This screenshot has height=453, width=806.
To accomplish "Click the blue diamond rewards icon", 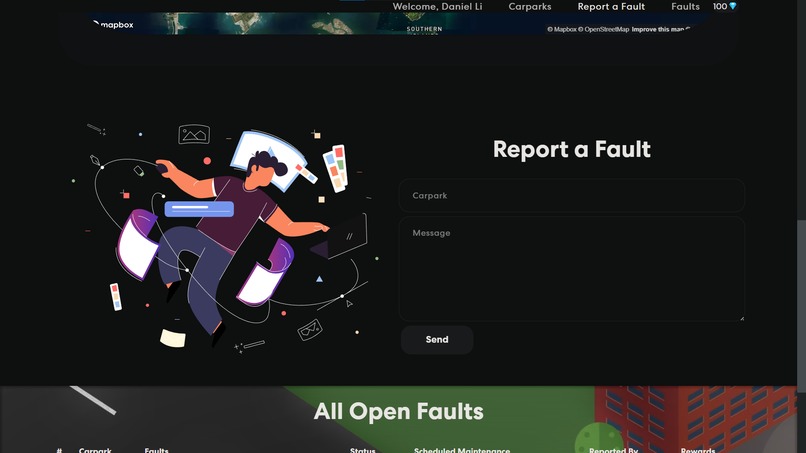I will [732, 6].
